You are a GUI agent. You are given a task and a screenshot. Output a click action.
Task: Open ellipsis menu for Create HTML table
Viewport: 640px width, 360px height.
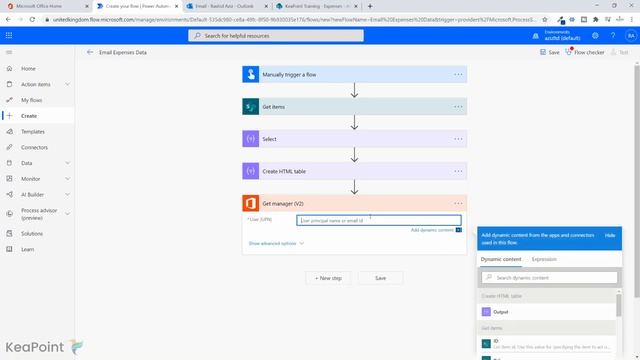[x=458, y=171]
